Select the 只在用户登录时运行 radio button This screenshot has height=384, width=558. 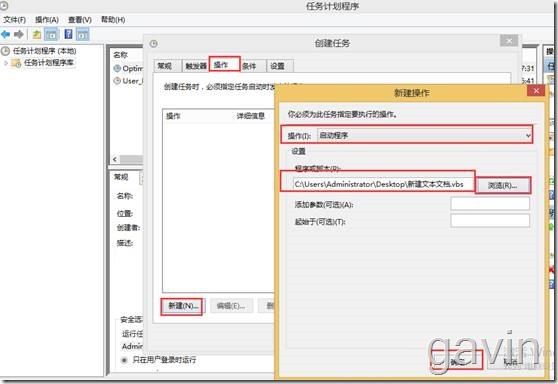point(124,360)
